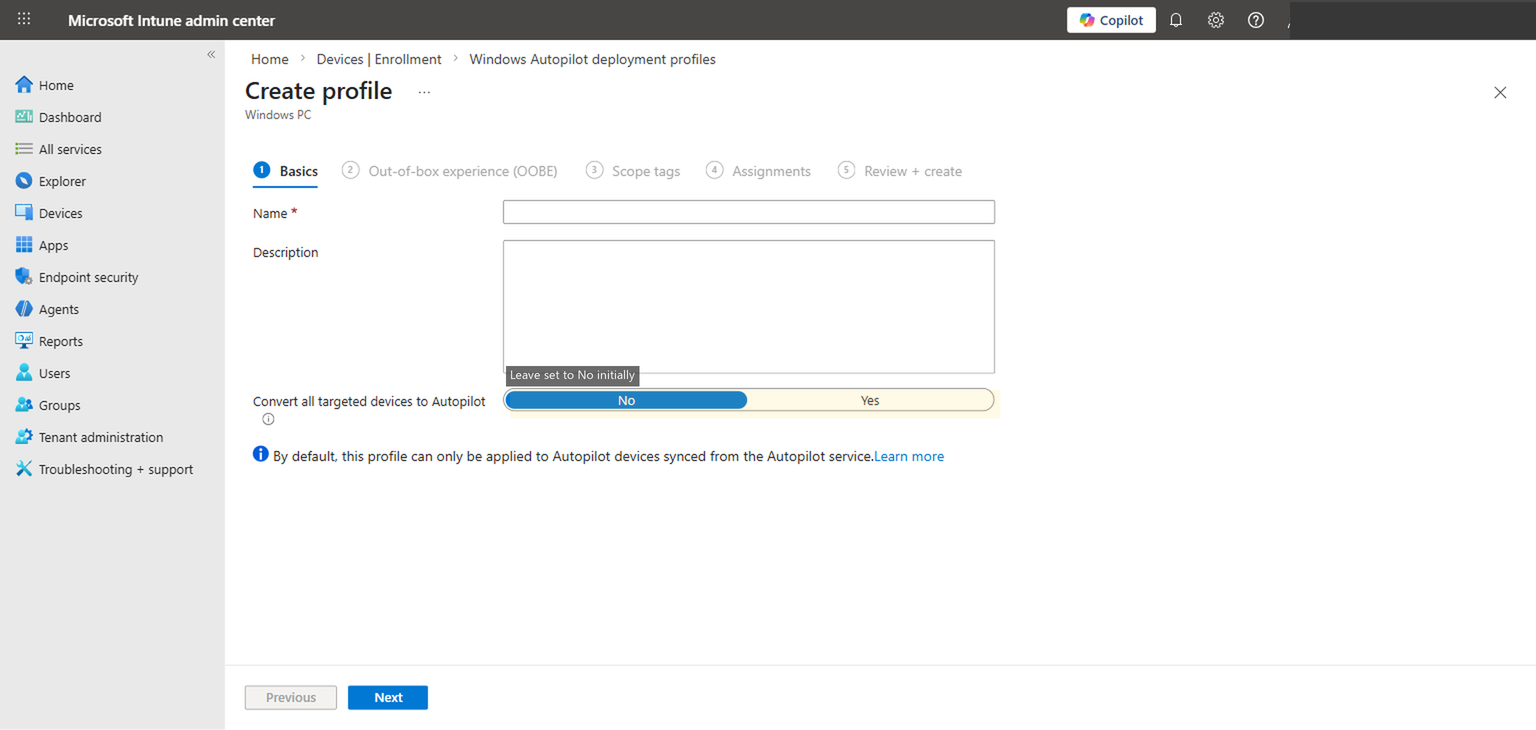The width and height of the screenshot is (1536, 730).
Task: Click the notifications bell icon
Action: point(1175,19)
